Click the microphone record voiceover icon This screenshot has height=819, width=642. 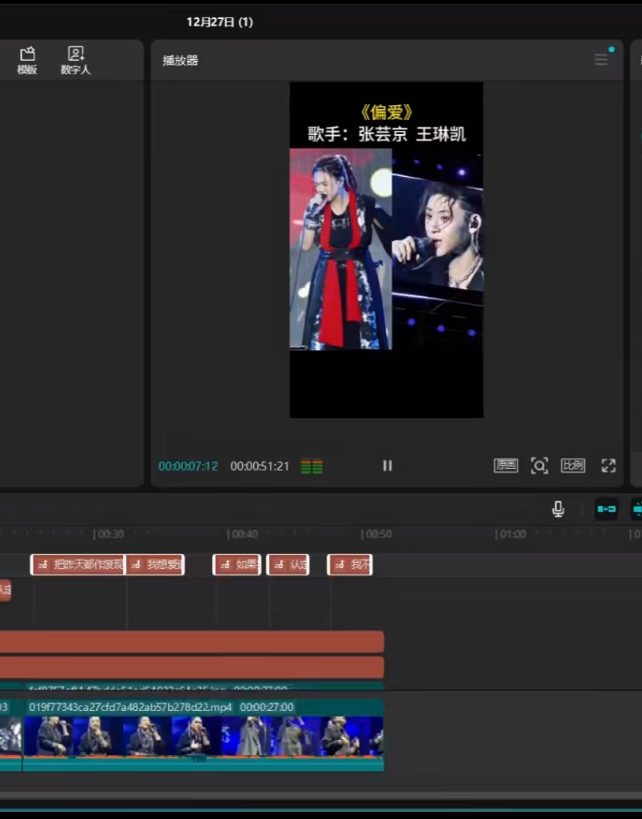click(558, 509)
